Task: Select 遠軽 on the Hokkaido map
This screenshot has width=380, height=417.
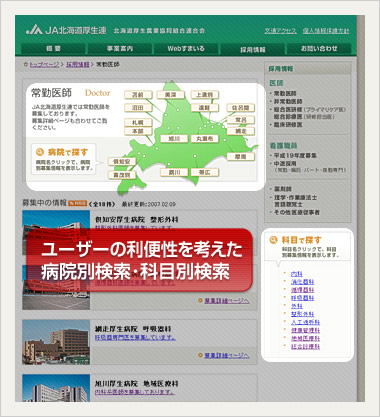Action: click(205, 108)
